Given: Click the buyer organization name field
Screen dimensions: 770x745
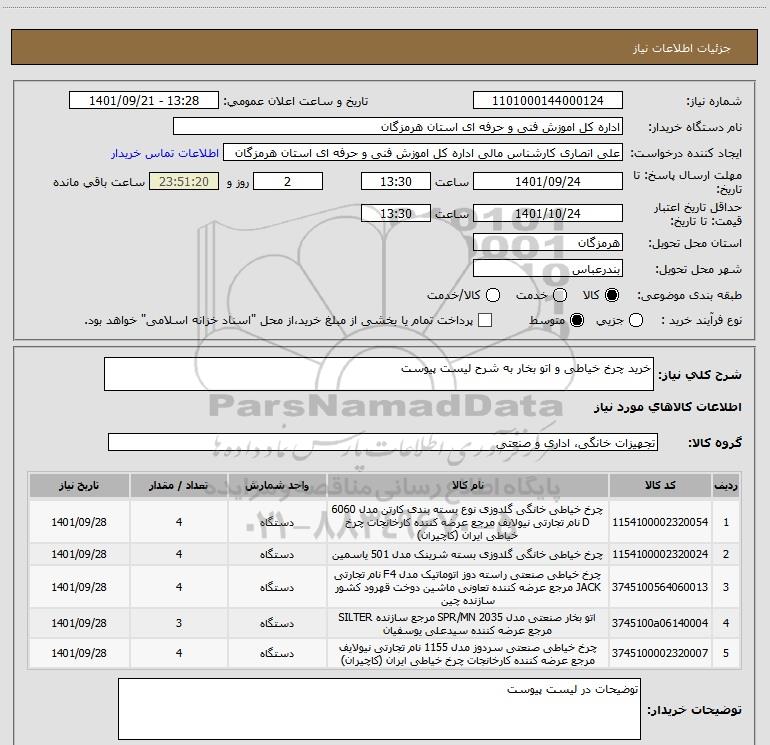Looking at the screenshot, I should 398,126.
